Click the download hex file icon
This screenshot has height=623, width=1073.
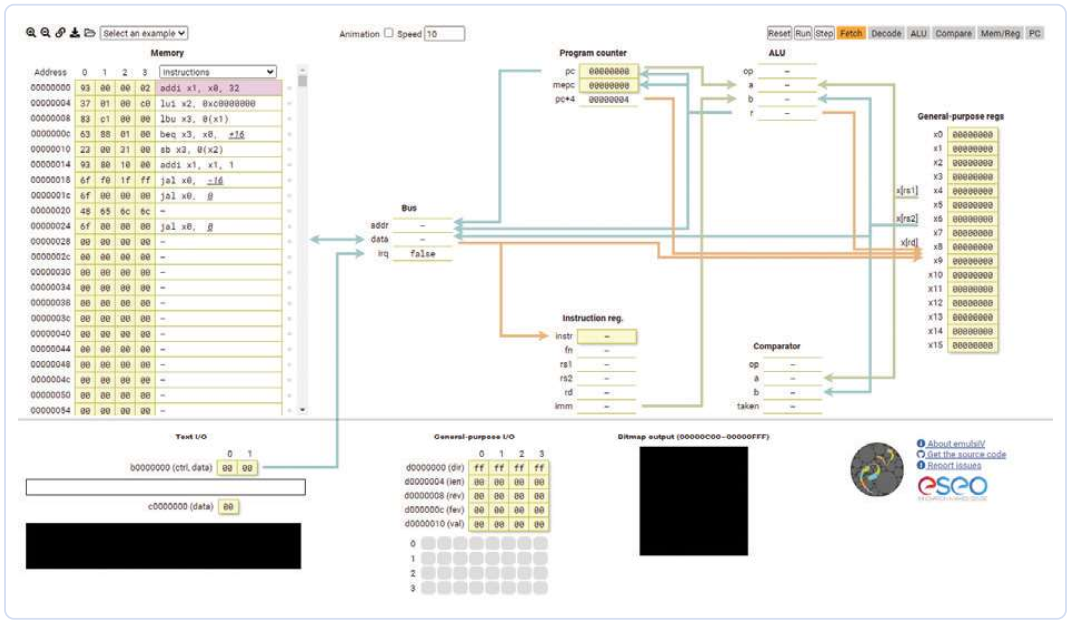75,33
